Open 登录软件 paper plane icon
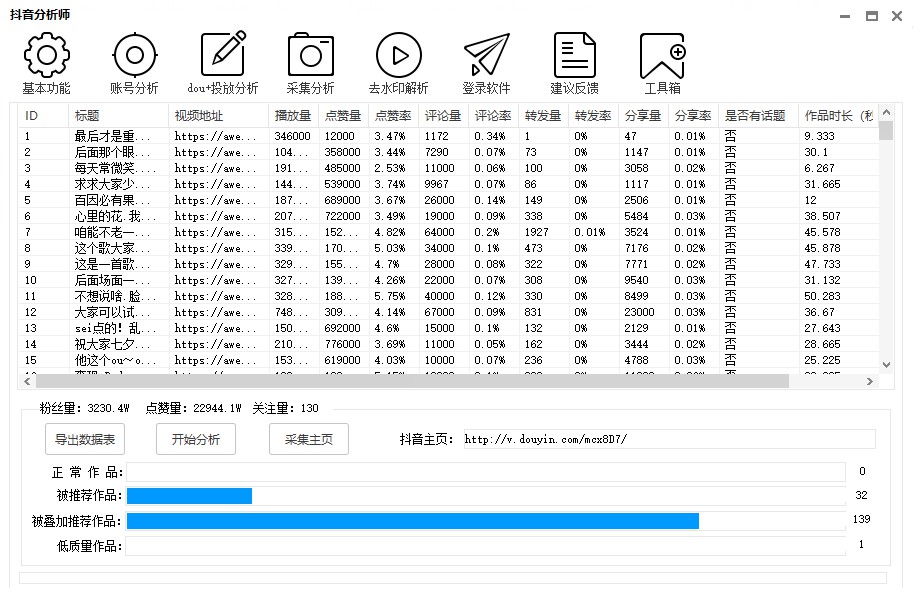914x589 pixels. (487, 55)
